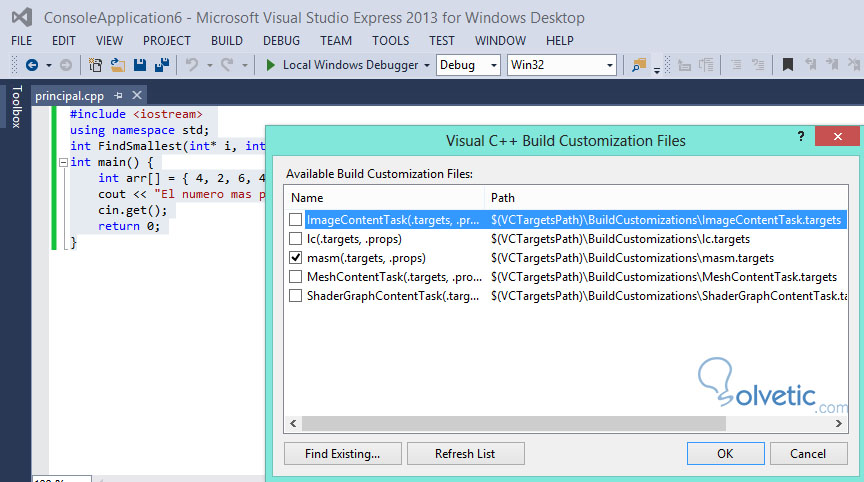Click the Undo arrow icon
Image resolution: width=864 pixels, height=482 pixels.
192,65
